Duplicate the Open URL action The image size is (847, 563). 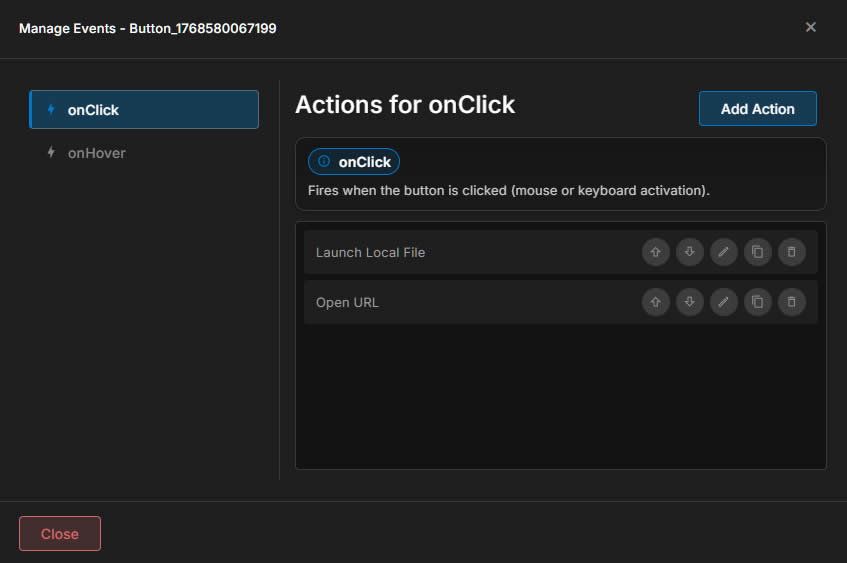tap(757, 302)
